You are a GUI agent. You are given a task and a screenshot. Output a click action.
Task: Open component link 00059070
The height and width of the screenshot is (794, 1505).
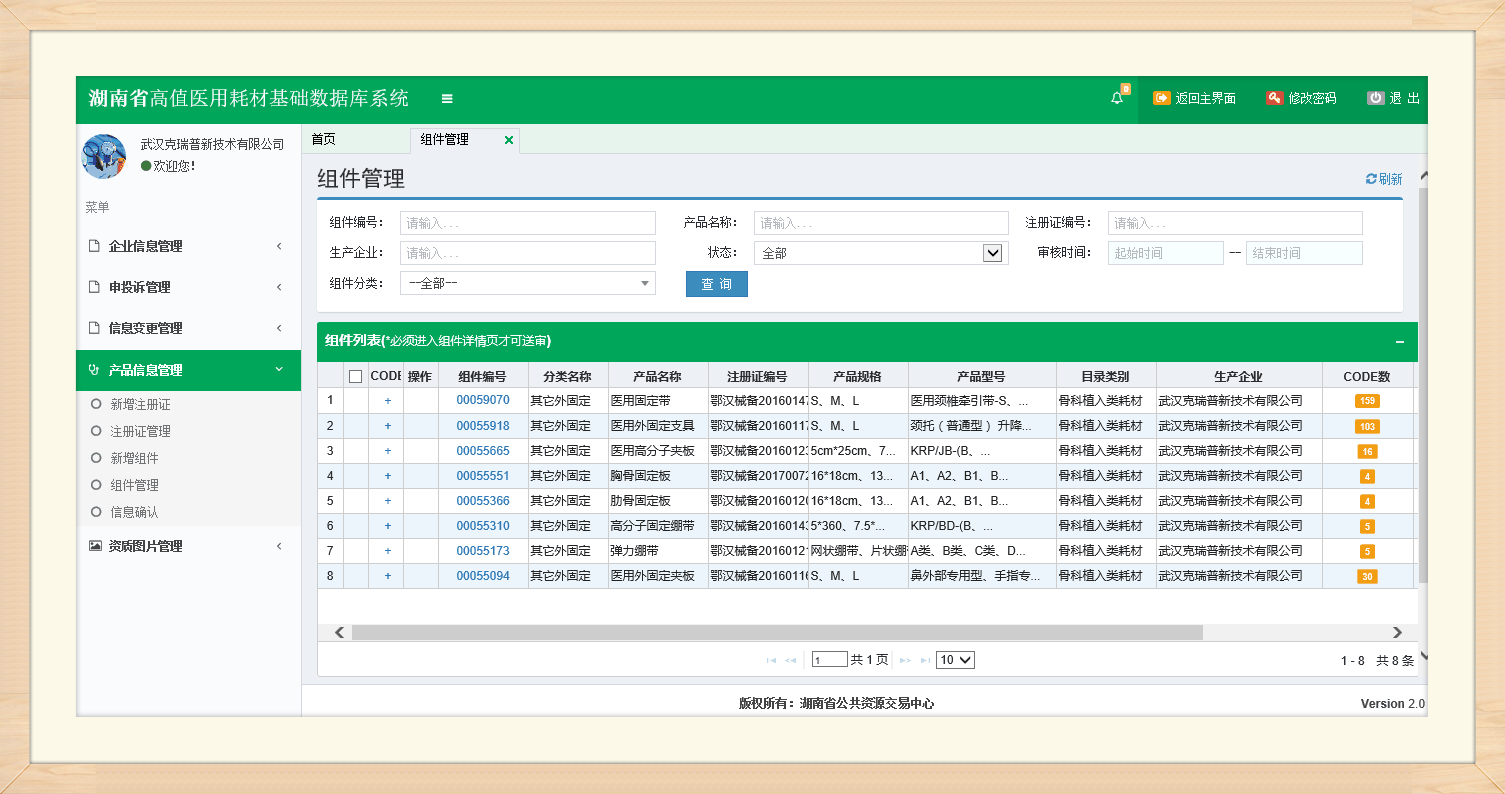483,400
